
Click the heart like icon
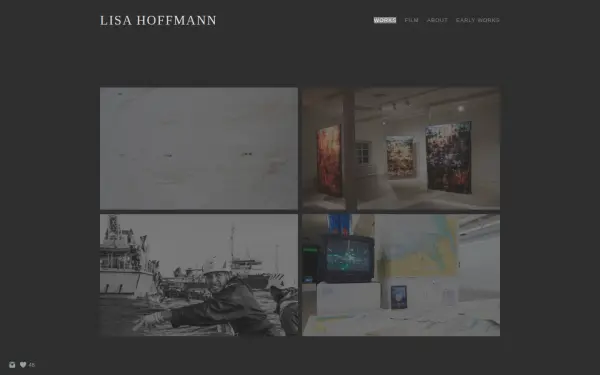pyautogui.click(x=23, y=365)
